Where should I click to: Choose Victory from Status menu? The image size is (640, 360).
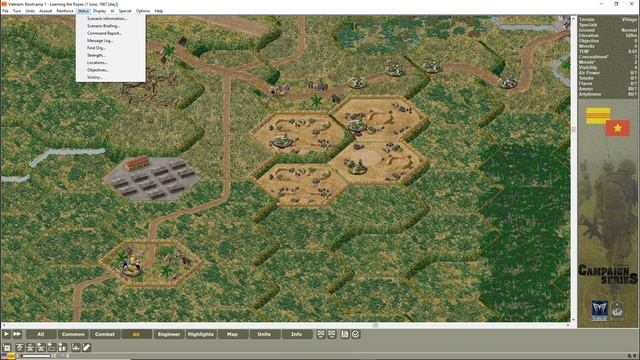pos(110,78)
